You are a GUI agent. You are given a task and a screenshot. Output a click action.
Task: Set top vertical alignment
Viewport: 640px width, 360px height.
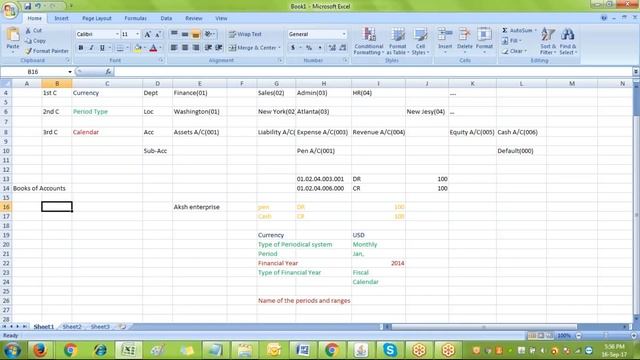[x=174, y=34]
